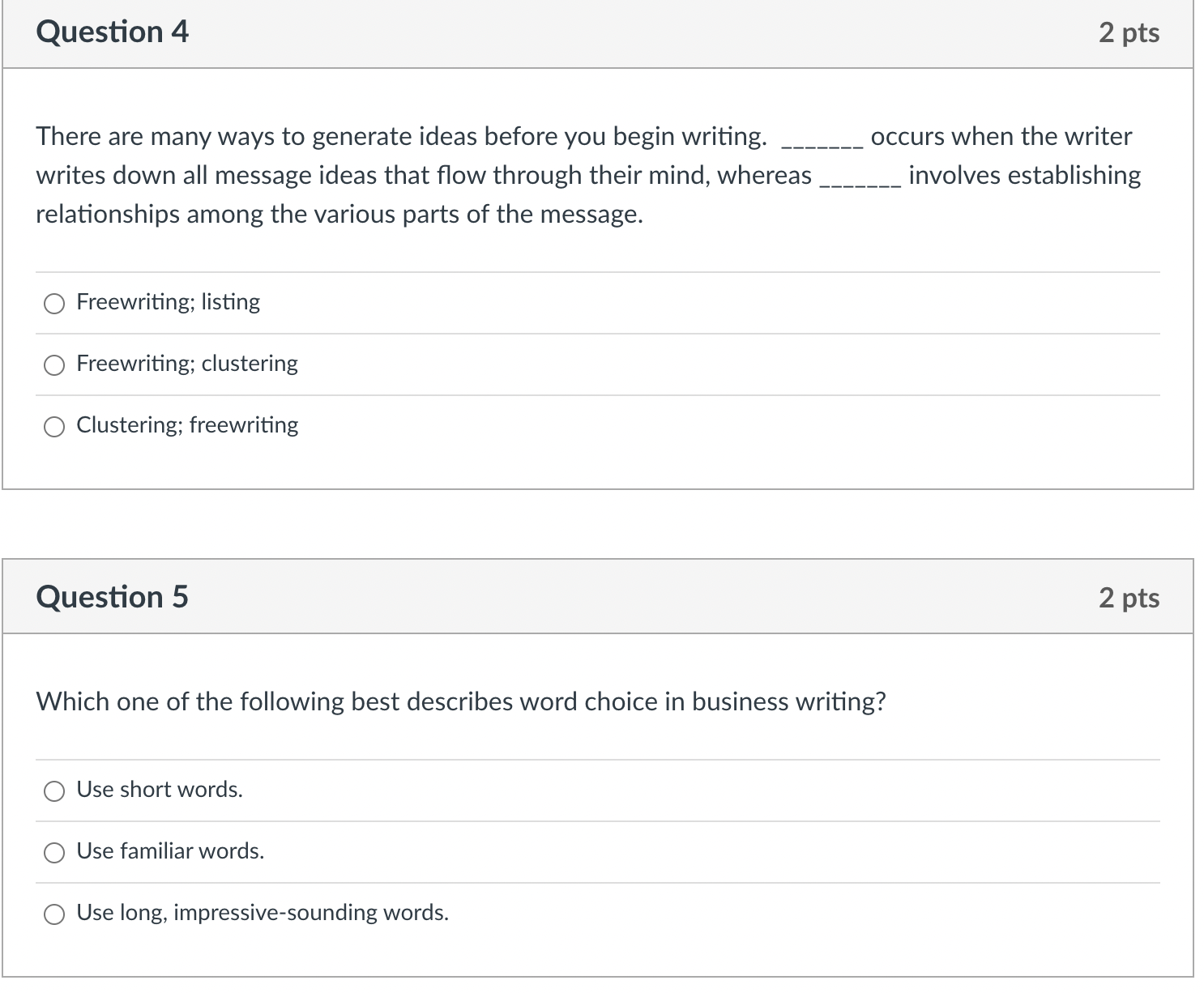Click the "Freewriting; listing" answer label text

[x=168, y=302]
